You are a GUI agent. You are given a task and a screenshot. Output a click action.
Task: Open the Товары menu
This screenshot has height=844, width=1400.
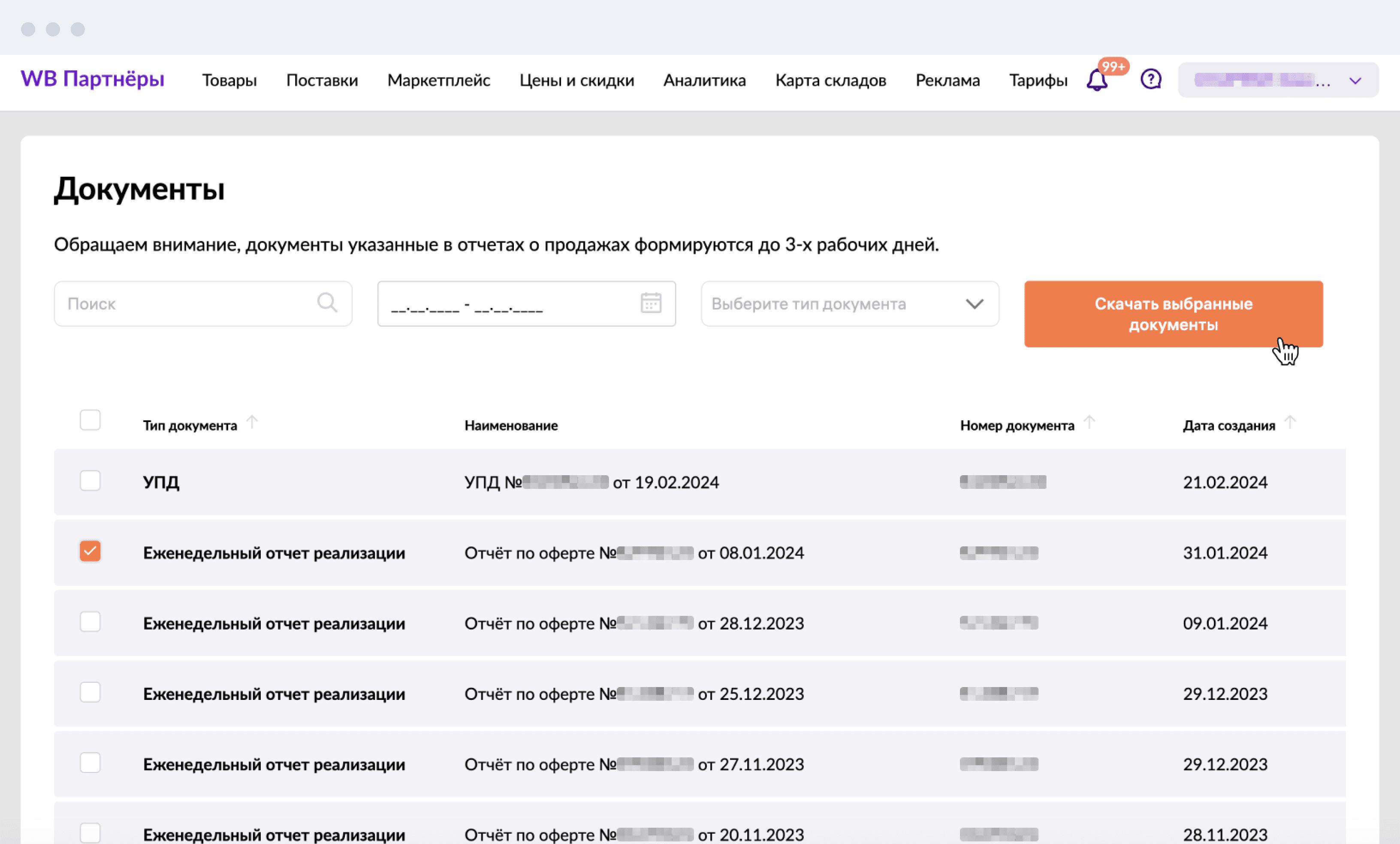[229, 80]
